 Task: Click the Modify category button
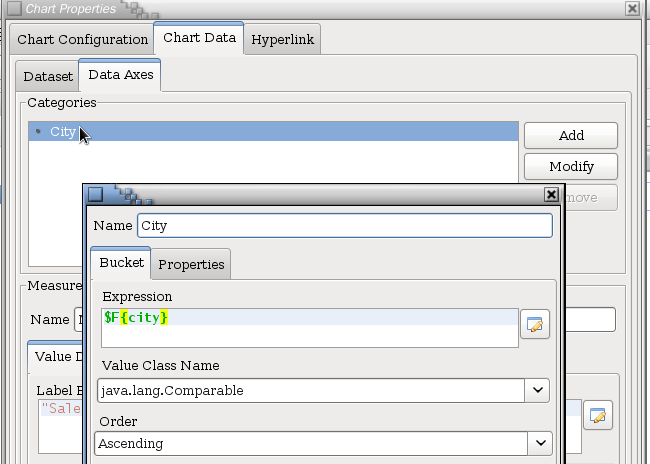point(571,167)
